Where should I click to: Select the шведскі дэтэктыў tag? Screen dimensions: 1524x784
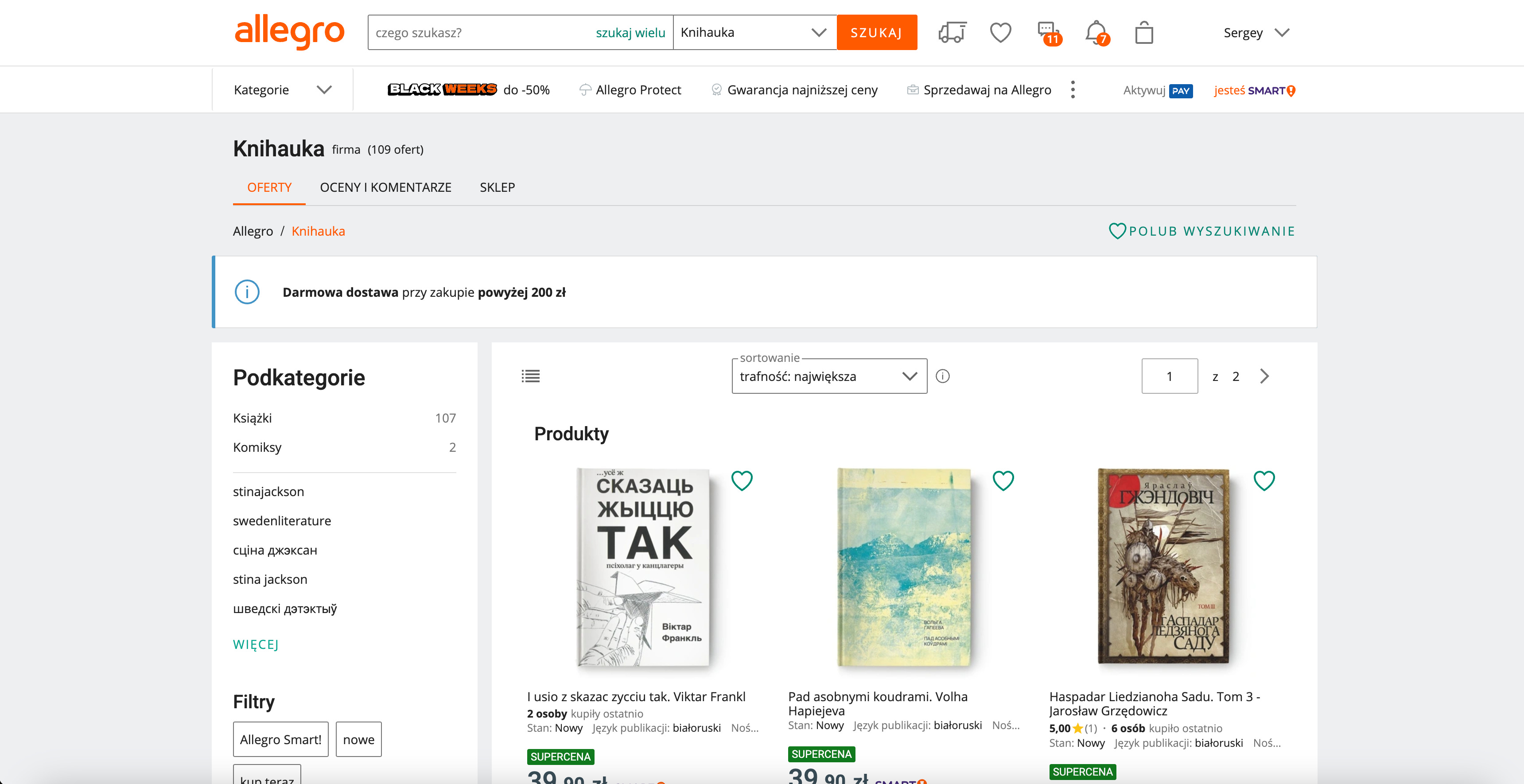click(x=285, y=609)
